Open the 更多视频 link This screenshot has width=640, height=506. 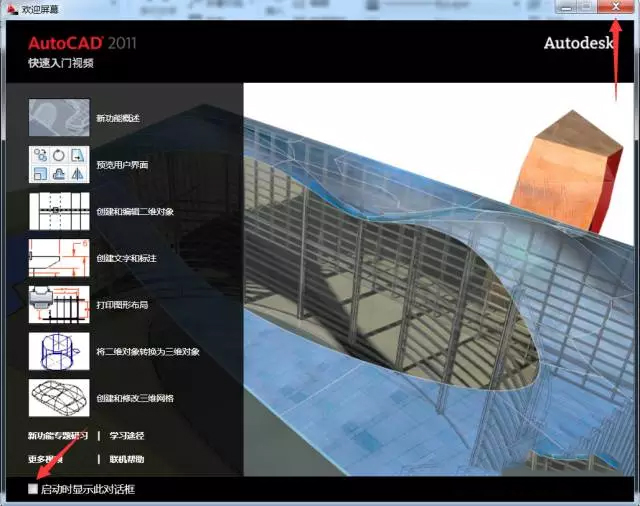pyautogui.click(x=45, y=459)
